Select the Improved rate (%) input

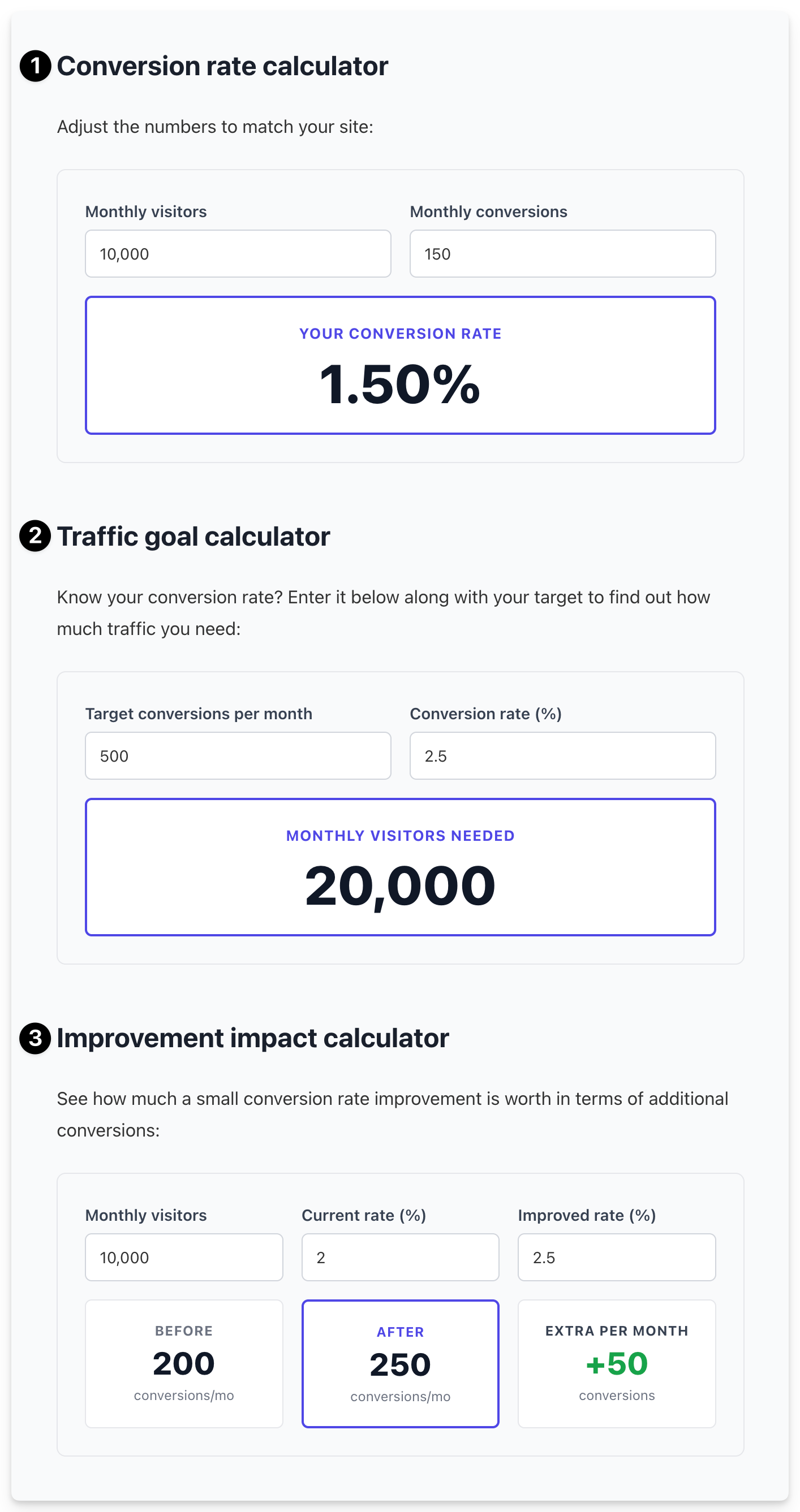tap(616, 1257)
